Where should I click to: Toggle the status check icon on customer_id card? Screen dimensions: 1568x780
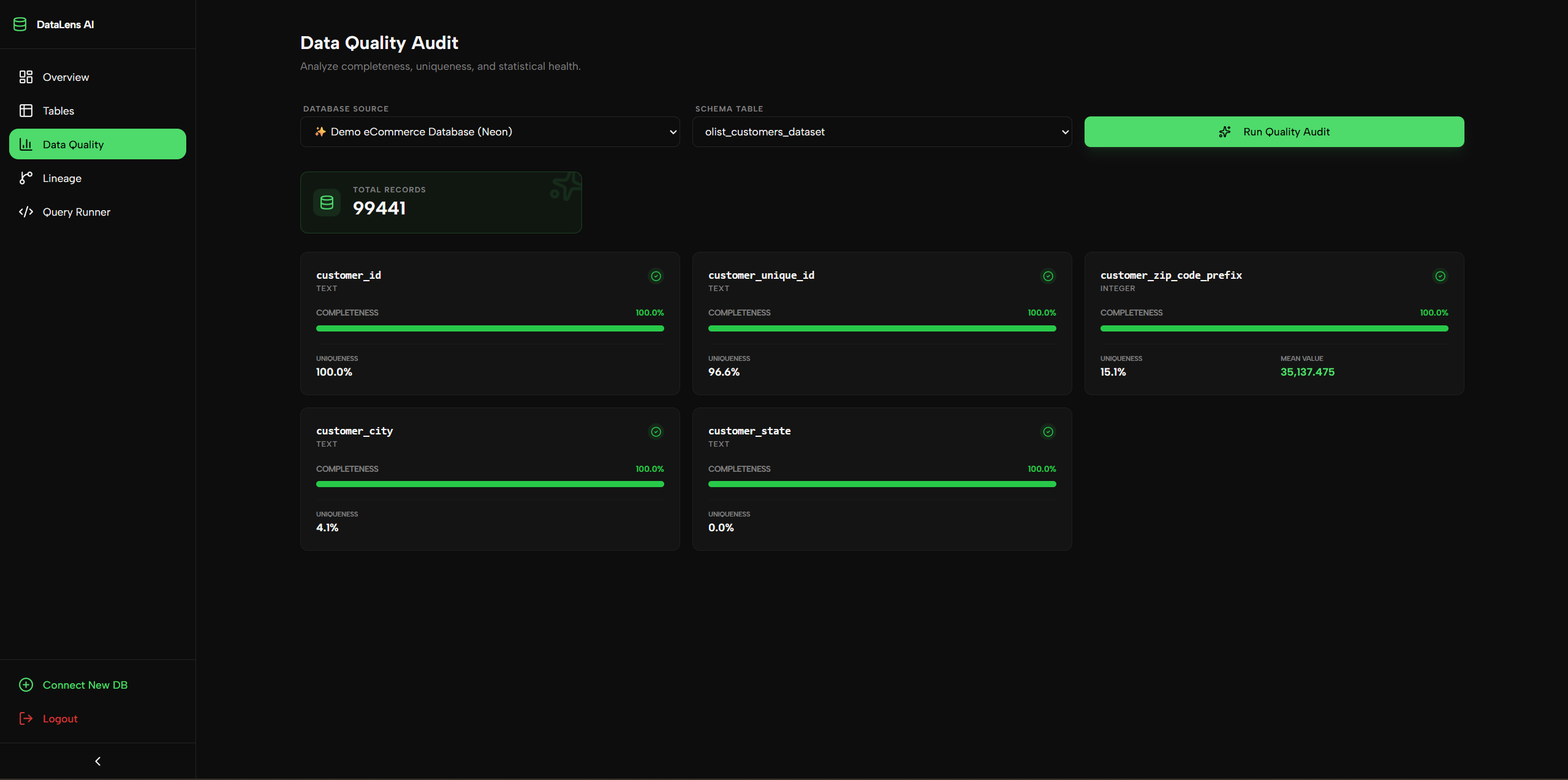(656, 276)
